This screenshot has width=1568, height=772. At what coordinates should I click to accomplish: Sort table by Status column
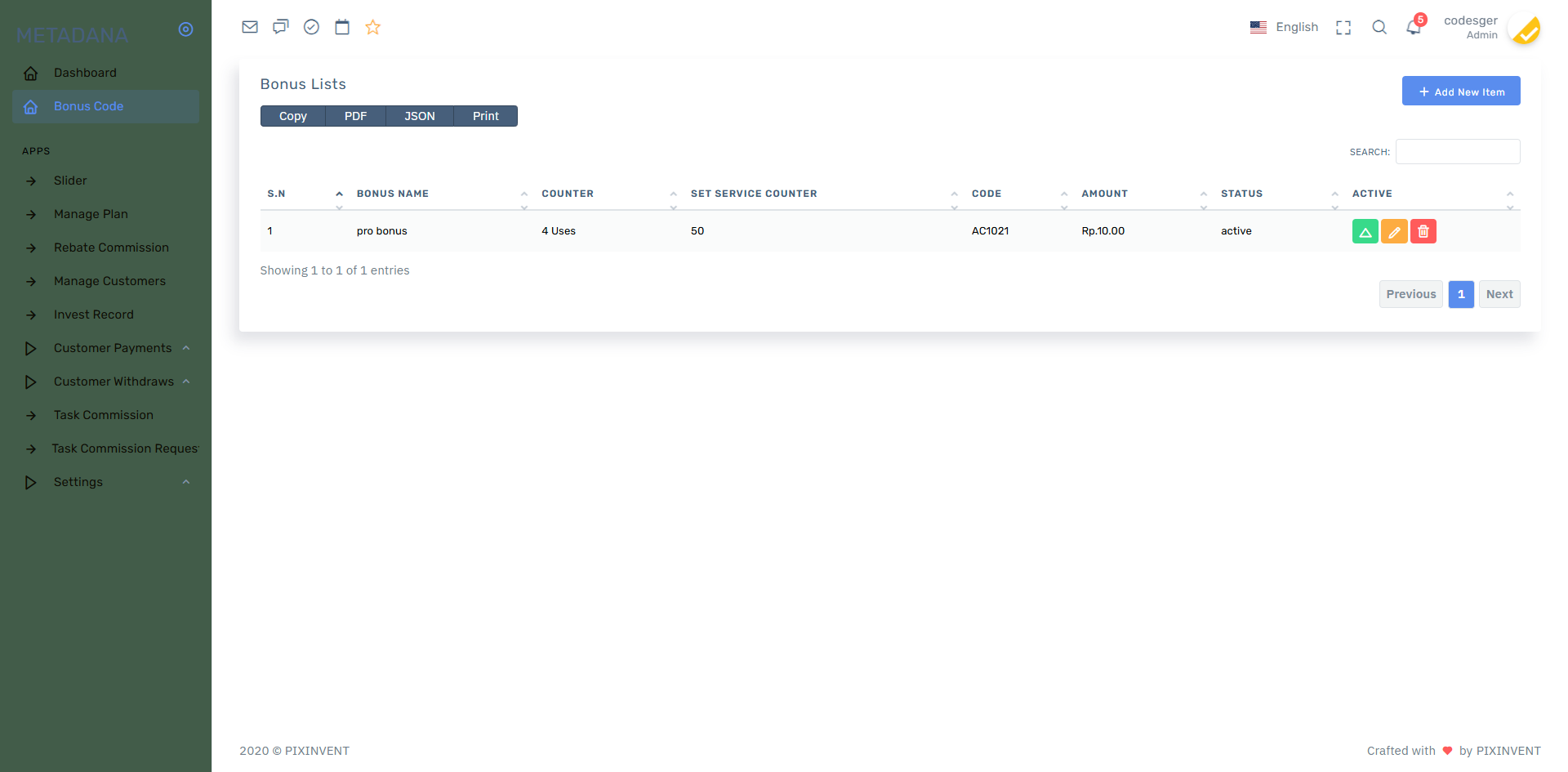[x=1280, y=194]
